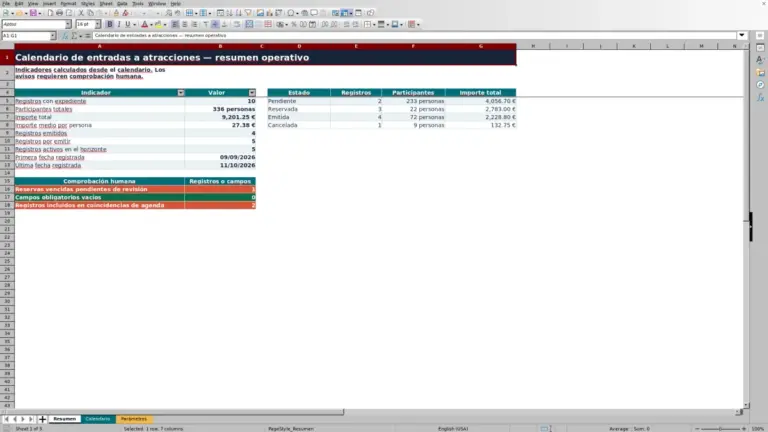768x432 pixels.
Task: Click Sort Ascending icon
Action: (x=229, y=13)
